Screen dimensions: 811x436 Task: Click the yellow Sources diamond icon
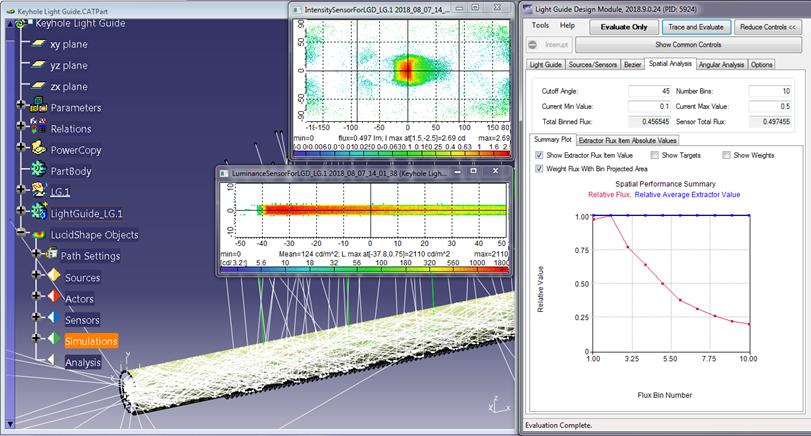[x=54, y=275]
